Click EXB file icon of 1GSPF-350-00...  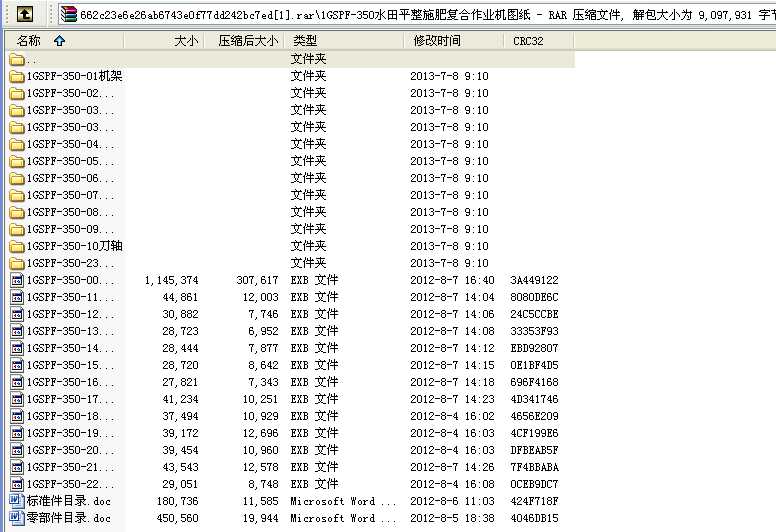pos(17,281)
